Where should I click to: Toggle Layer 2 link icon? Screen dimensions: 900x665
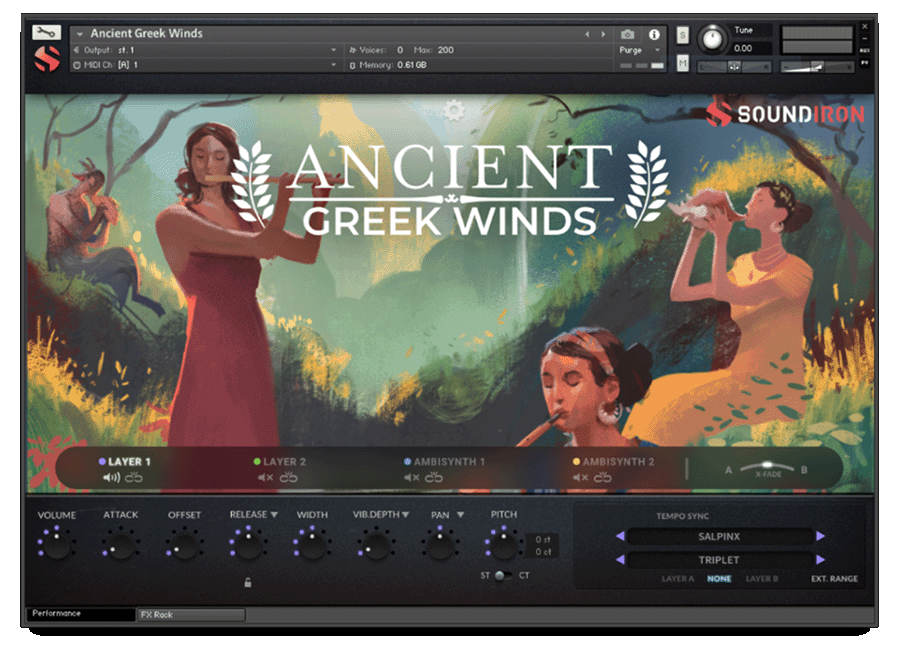point(288,477)
